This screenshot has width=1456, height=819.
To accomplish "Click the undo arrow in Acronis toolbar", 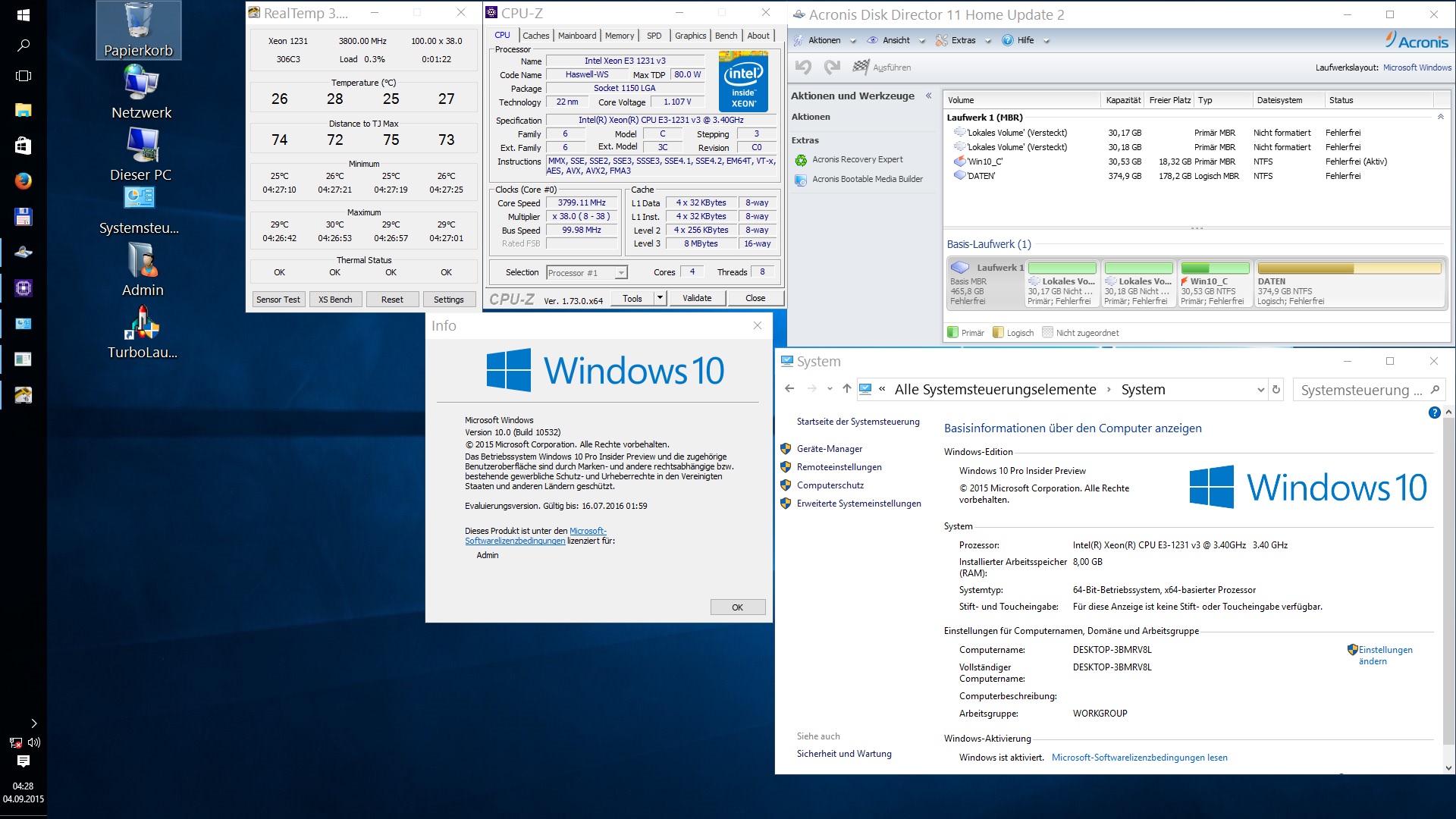I will point(803,67).
